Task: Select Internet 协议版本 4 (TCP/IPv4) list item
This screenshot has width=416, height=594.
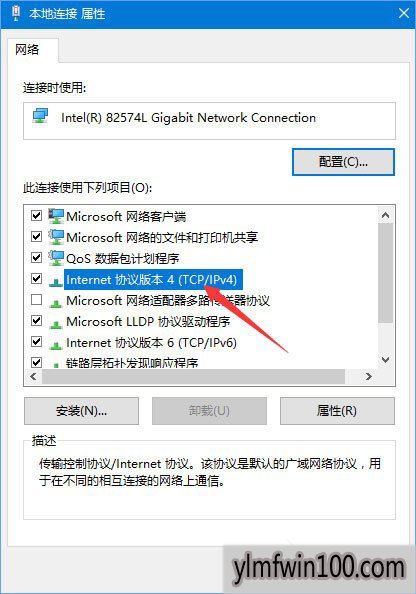Action: point(153,280)
